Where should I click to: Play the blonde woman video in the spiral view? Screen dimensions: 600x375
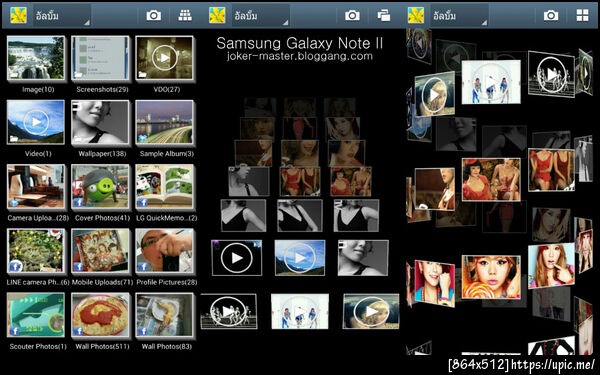435,94
